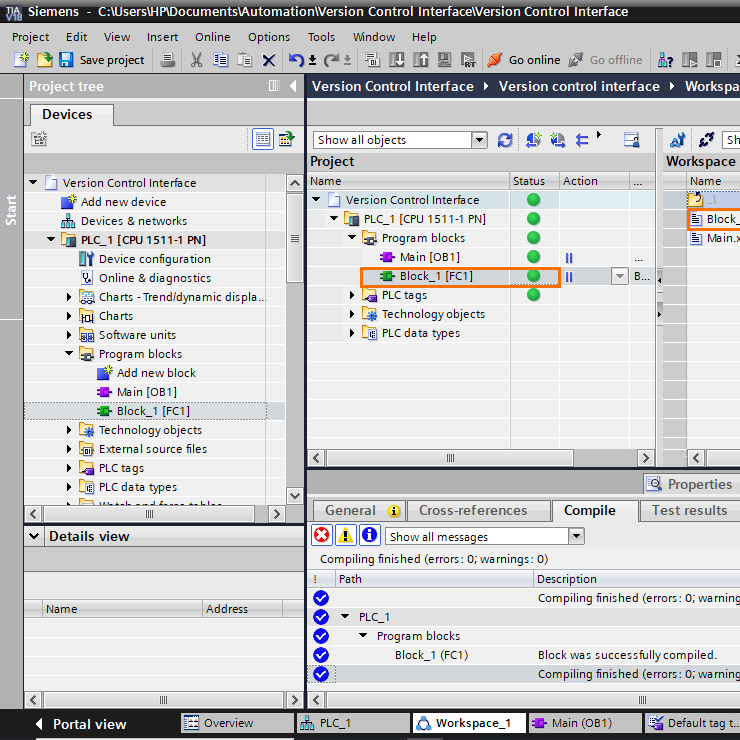Select Add new device in Project tree
The width and height of the screenshot is (740, 740).
pos(123,202)
